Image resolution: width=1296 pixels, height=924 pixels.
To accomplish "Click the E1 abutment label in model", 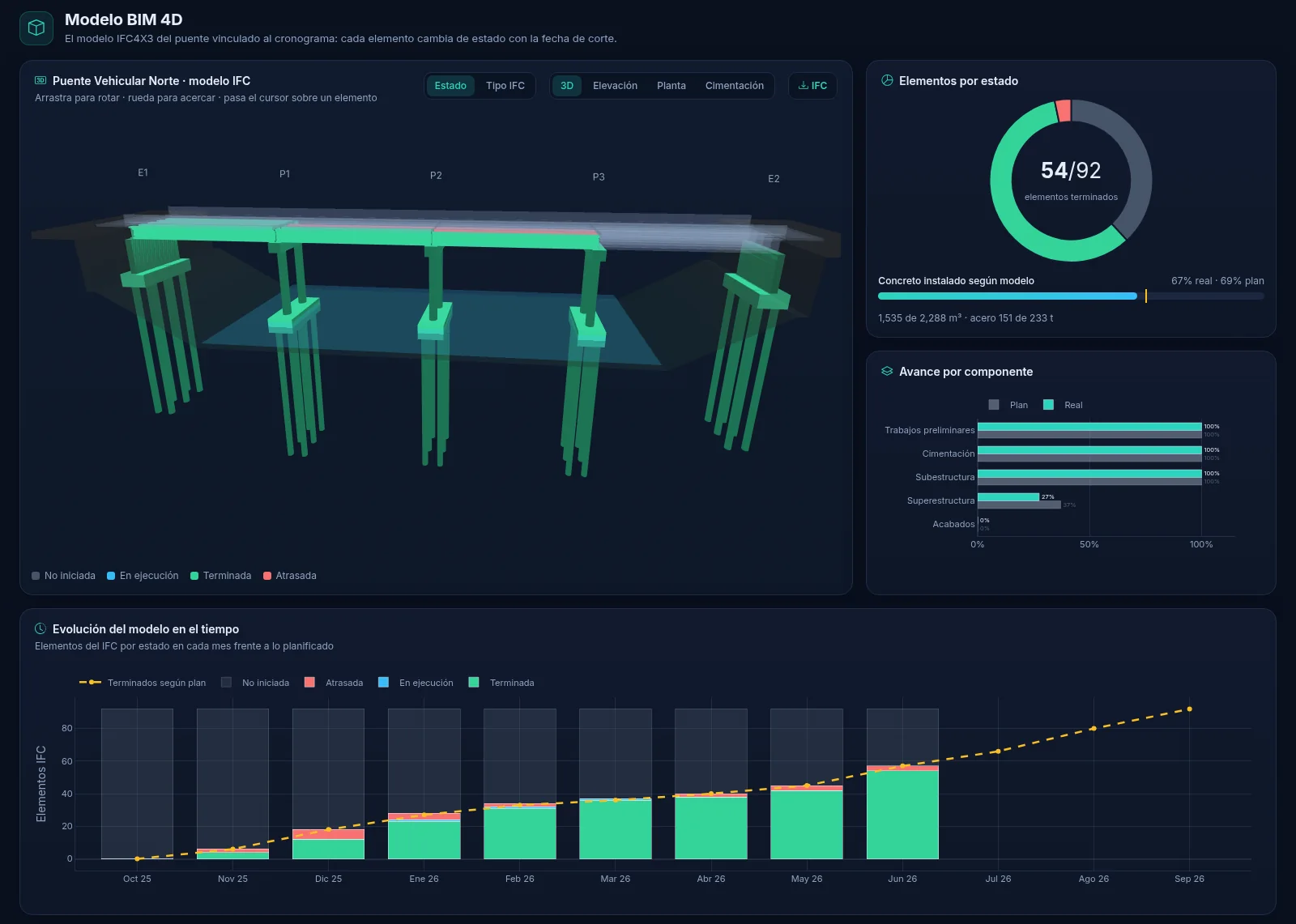I will click(143, 172).
